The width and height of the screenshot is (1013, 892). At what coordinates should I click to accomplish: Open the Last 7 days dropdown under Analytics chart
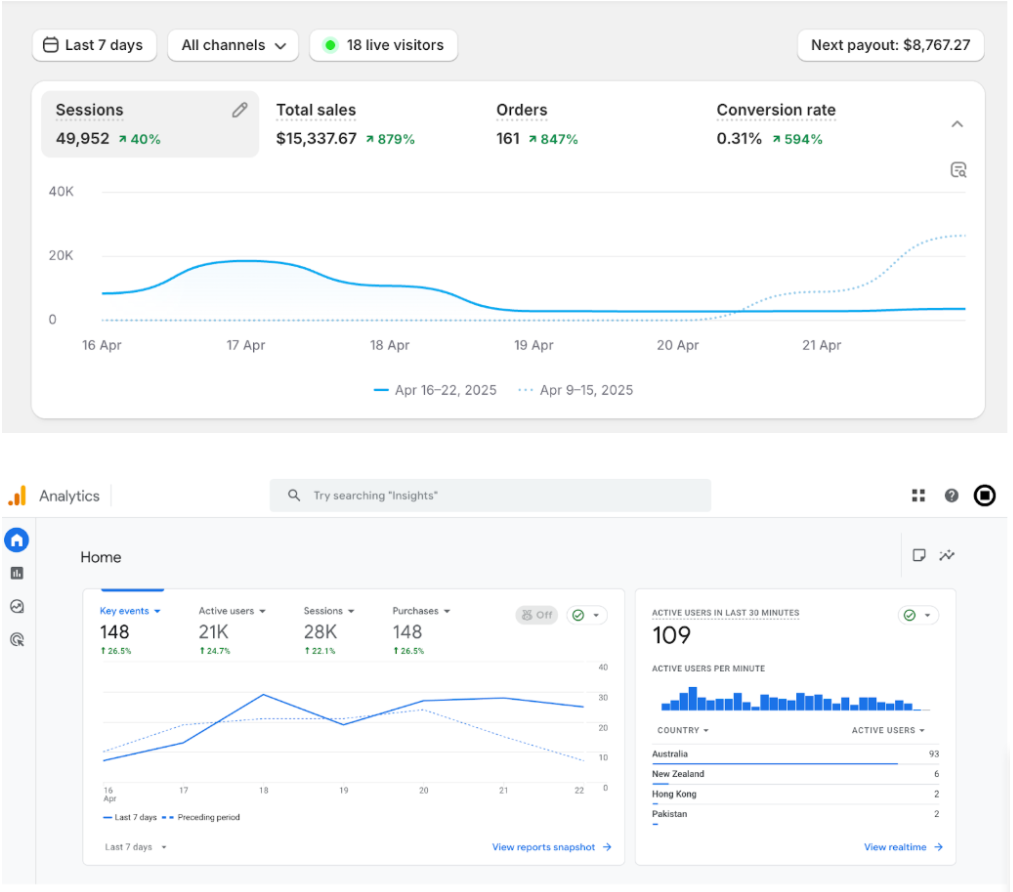click(x=135, y=847)
